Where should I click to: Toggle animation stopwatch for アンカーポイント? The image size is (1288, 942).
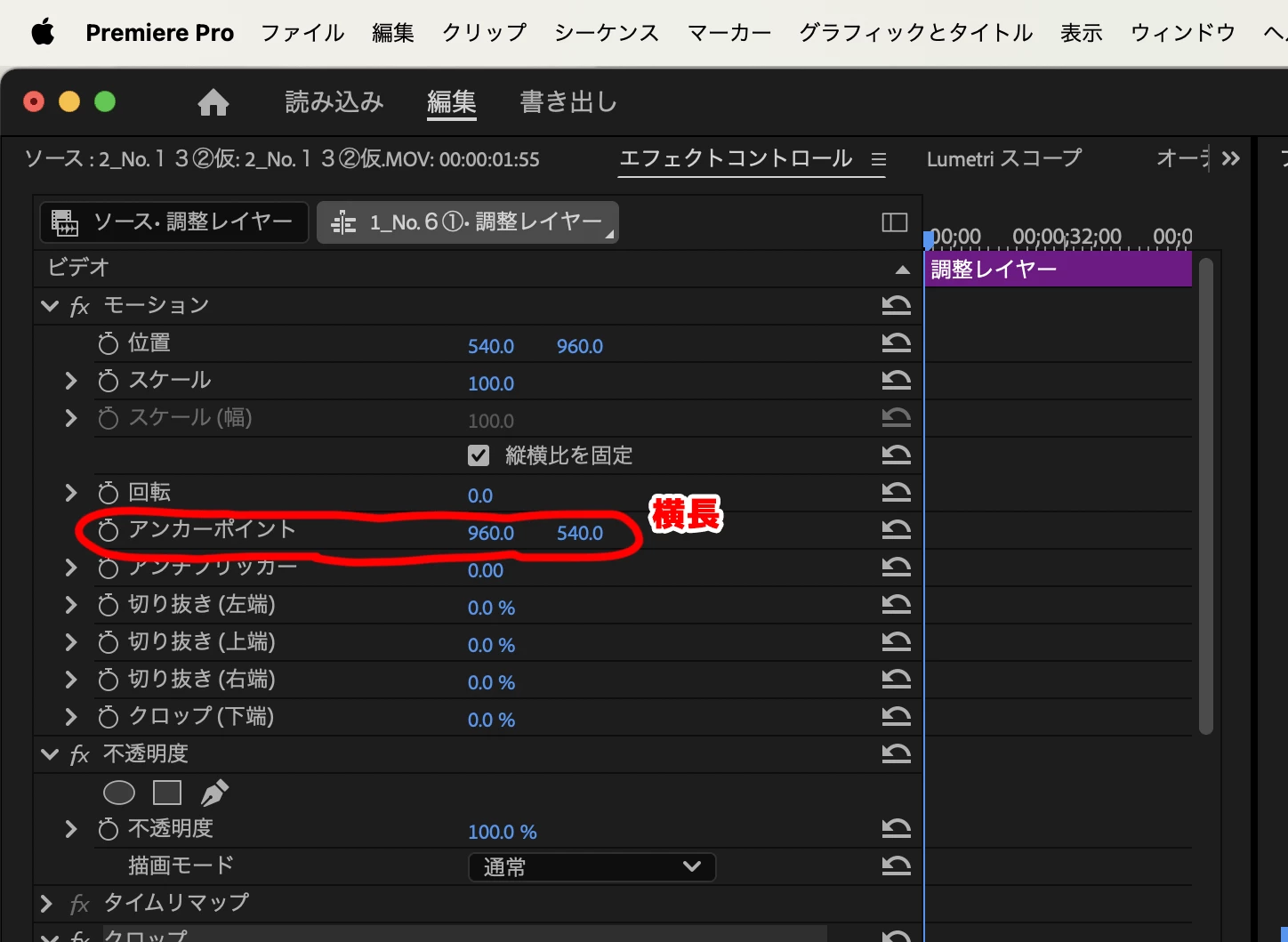[108, 530]
